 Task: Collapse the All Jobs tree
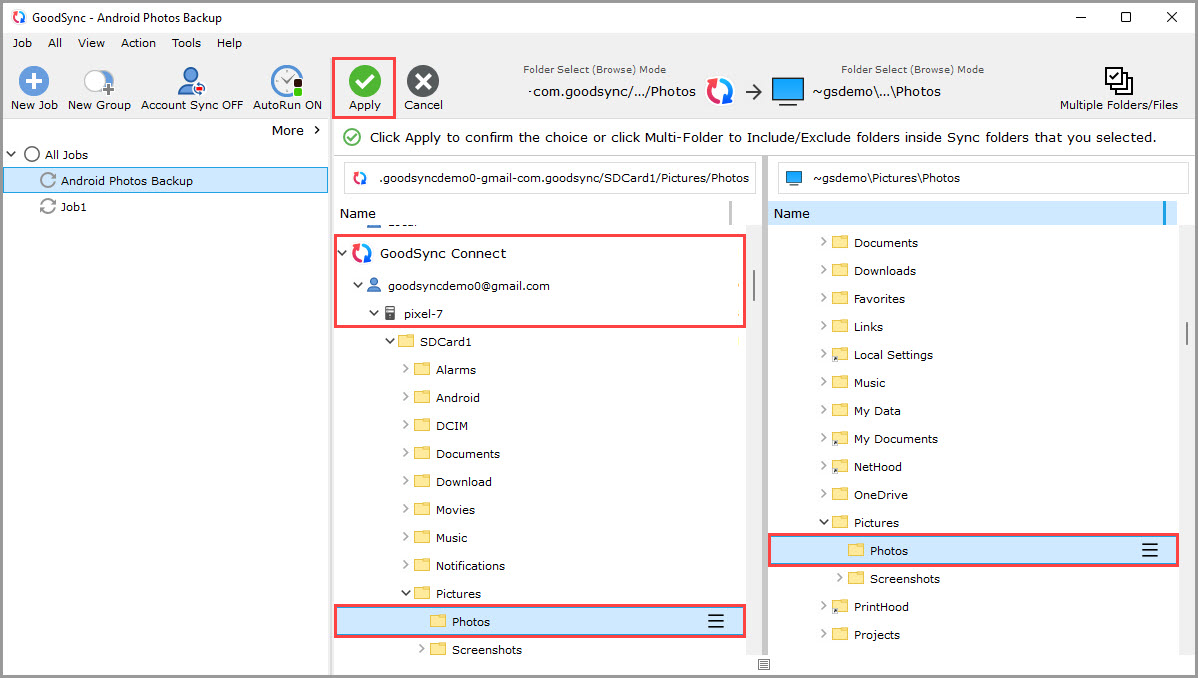tap(11, 154)
